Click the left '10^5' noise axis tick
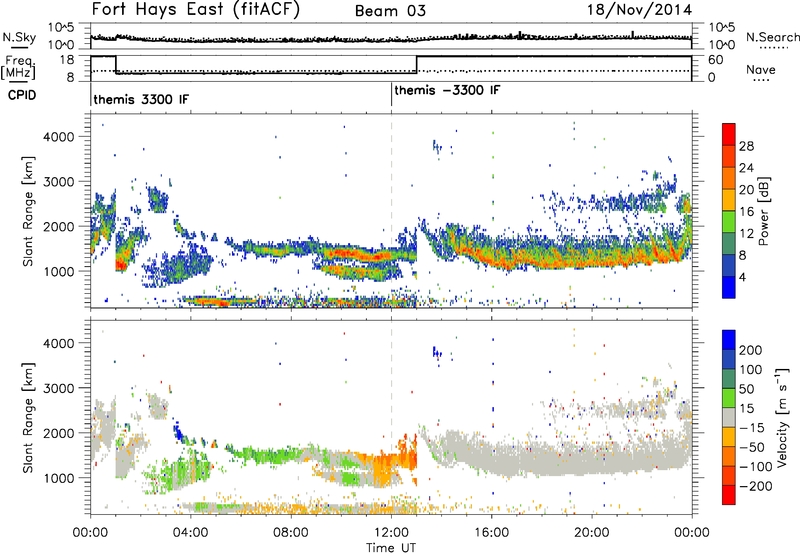 point(61,27)
